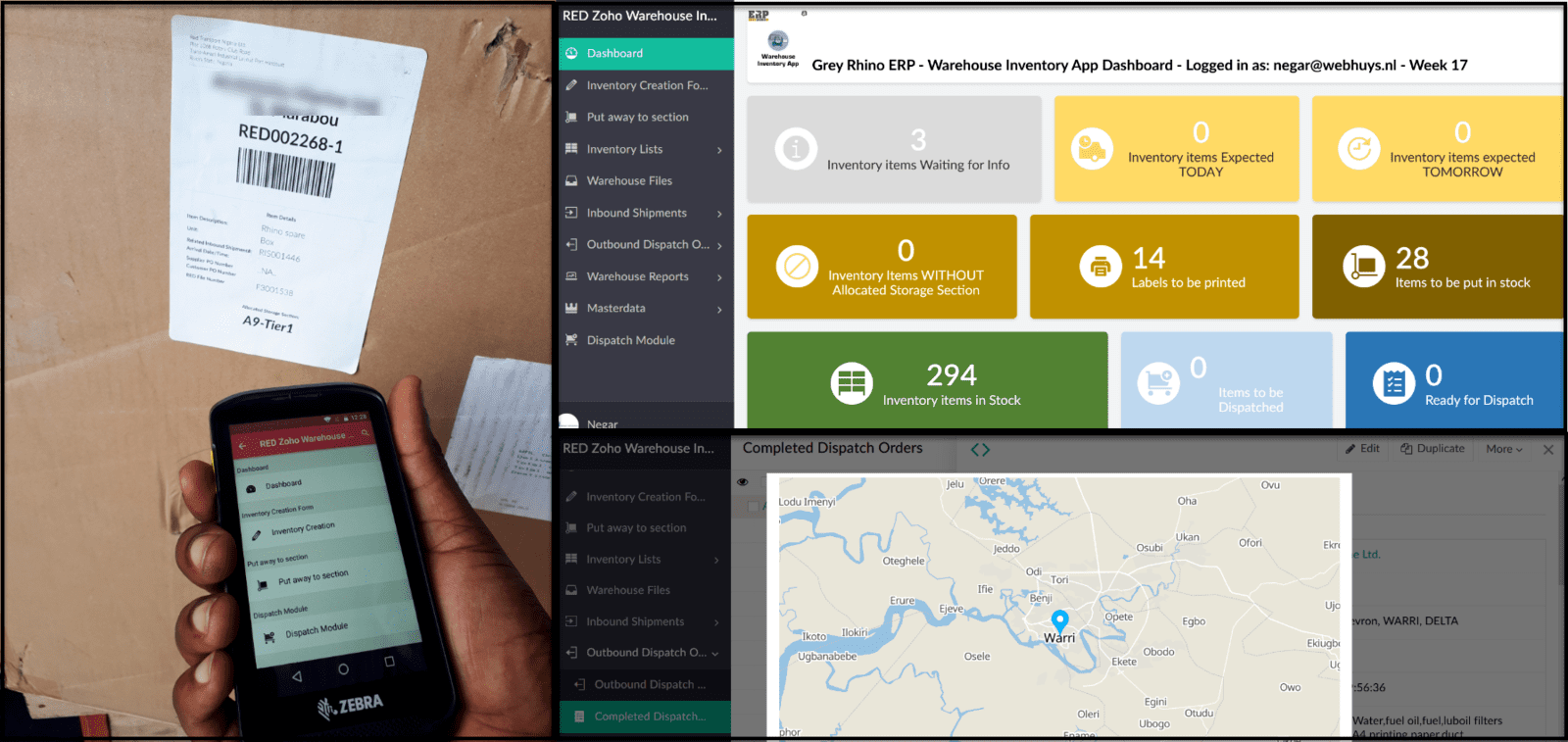Click the RED Zoho Warehouse In... title in the top sidebar
This screenshot has width=1568, height=742.
point(639,16)
